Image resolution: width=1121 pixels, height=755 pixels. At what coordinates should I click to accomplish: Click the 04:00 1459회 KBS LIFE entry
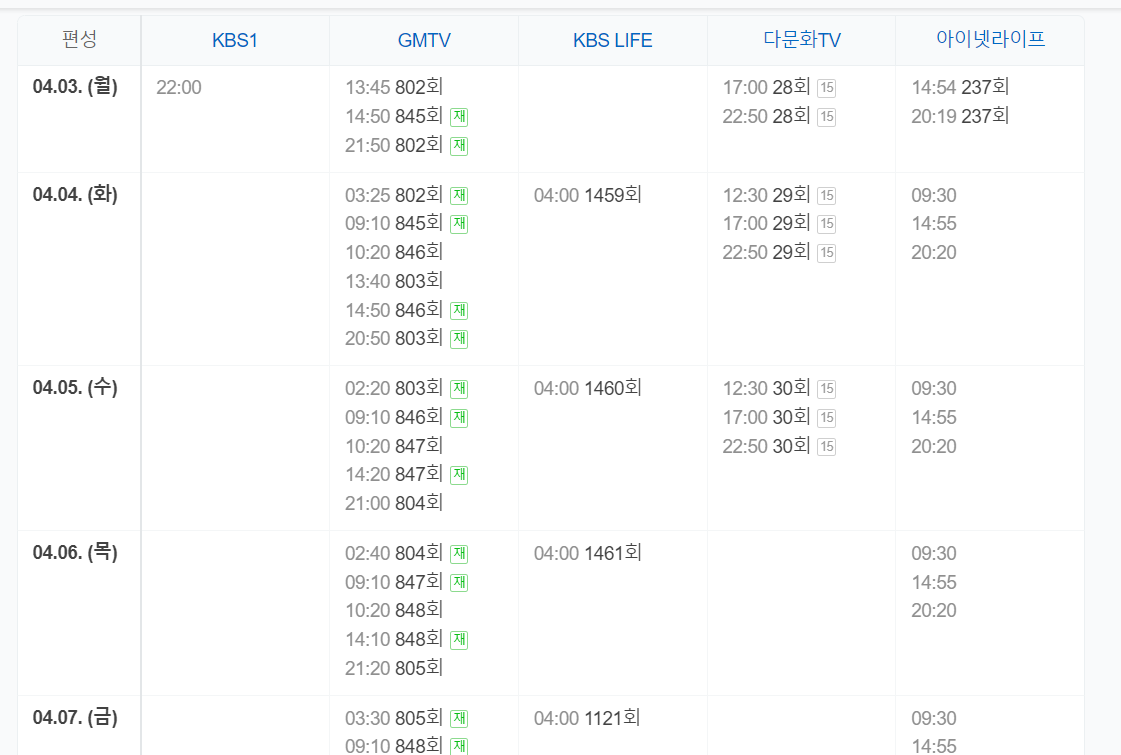point(588,195)
